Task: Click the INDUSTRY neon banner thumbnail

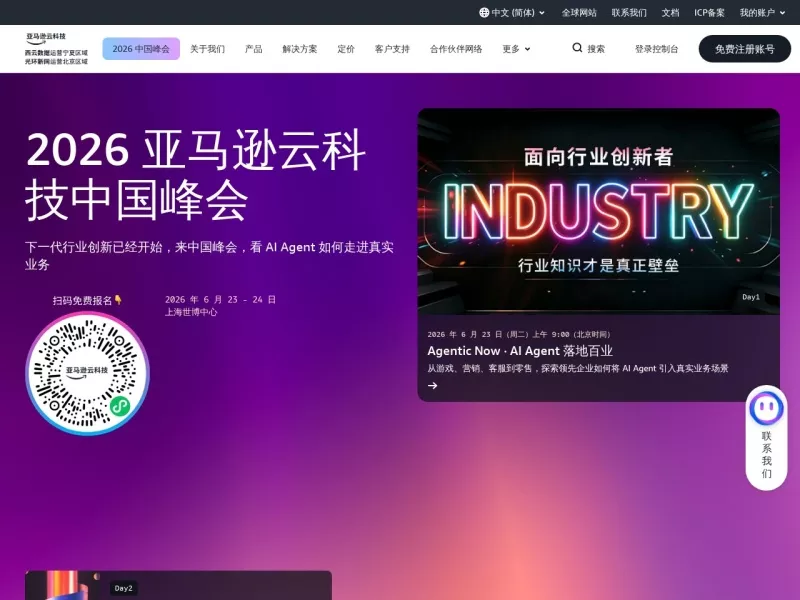Action: pyautogui.click(x=598, y=211)
